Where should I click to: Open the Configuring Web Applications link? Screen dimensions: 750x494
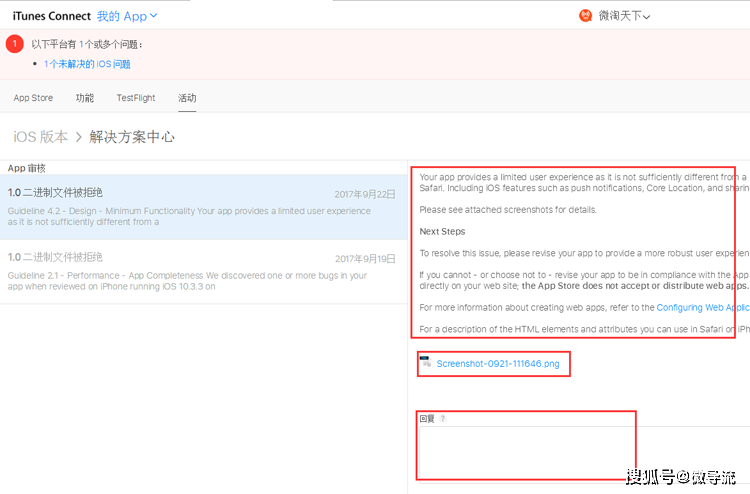[703, 307]
